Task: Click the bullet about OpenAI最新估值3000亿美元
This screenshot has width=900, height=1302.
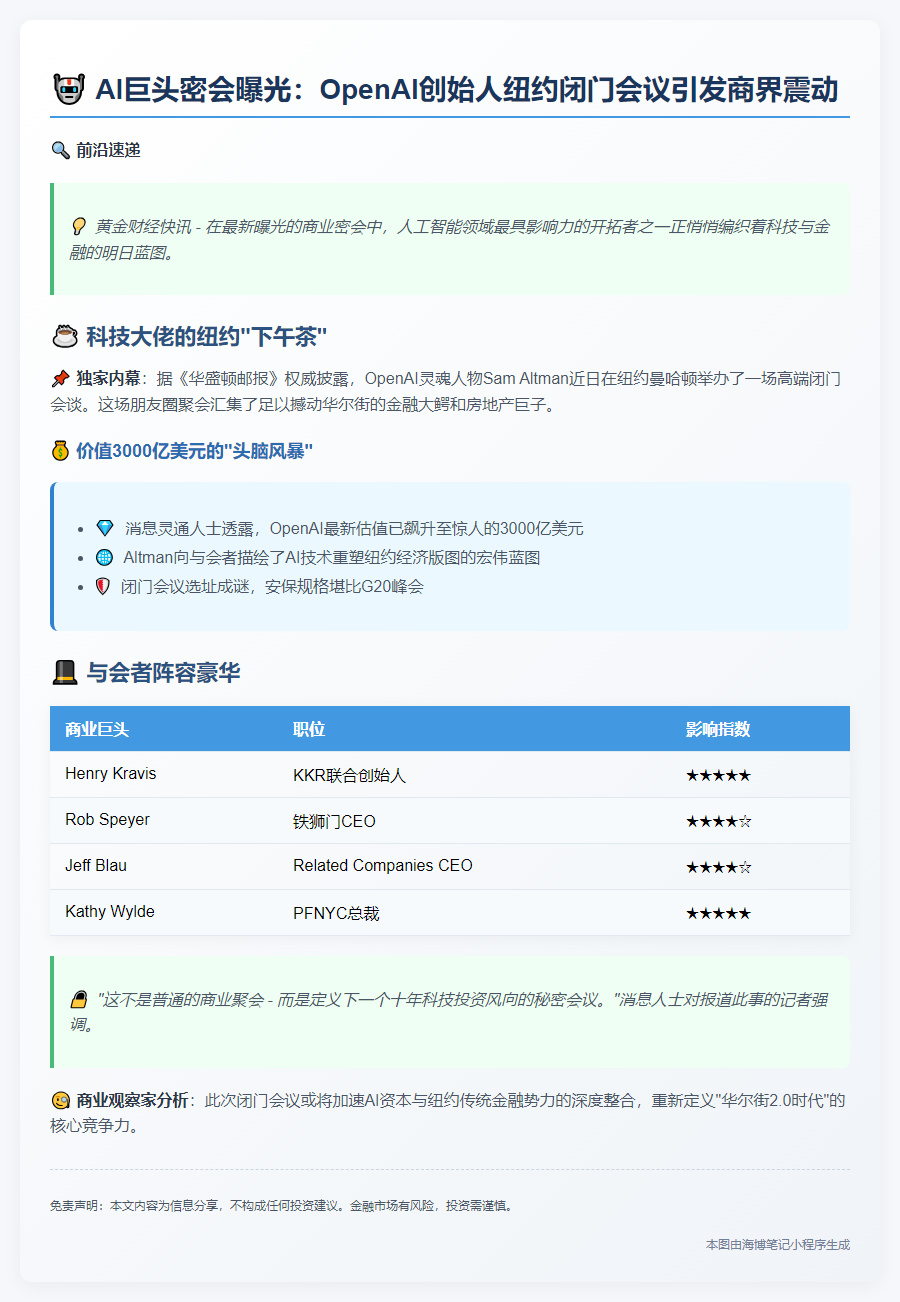Action: tap(340, 528)
